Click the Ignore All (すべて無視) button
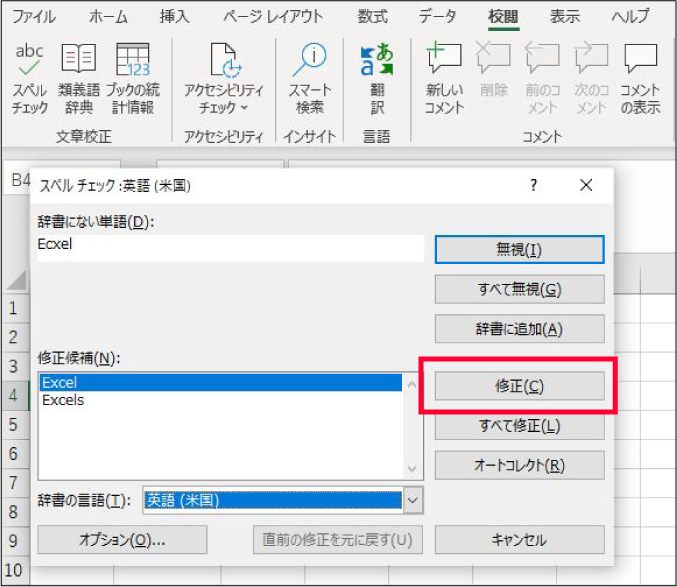677x587 pixels. pos(519,289)
